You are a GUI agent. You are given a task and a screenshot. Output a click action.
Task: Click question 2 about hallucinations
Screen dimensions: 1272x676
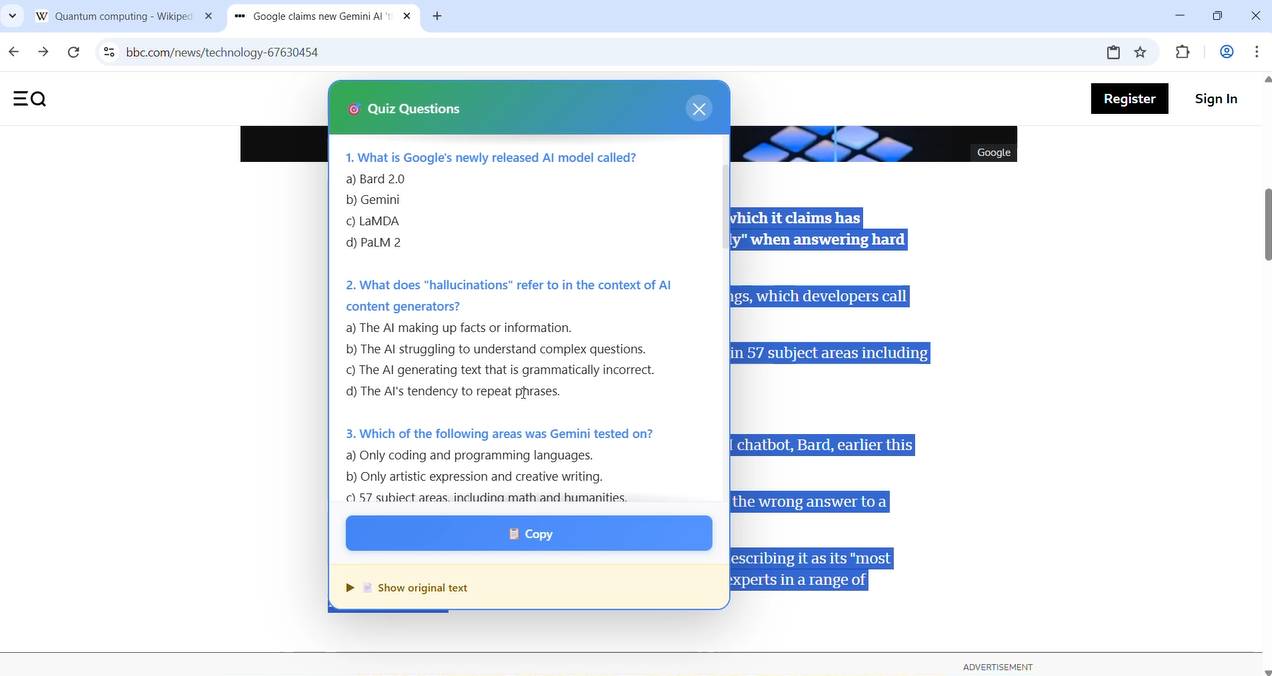click(x=508, y=296)
